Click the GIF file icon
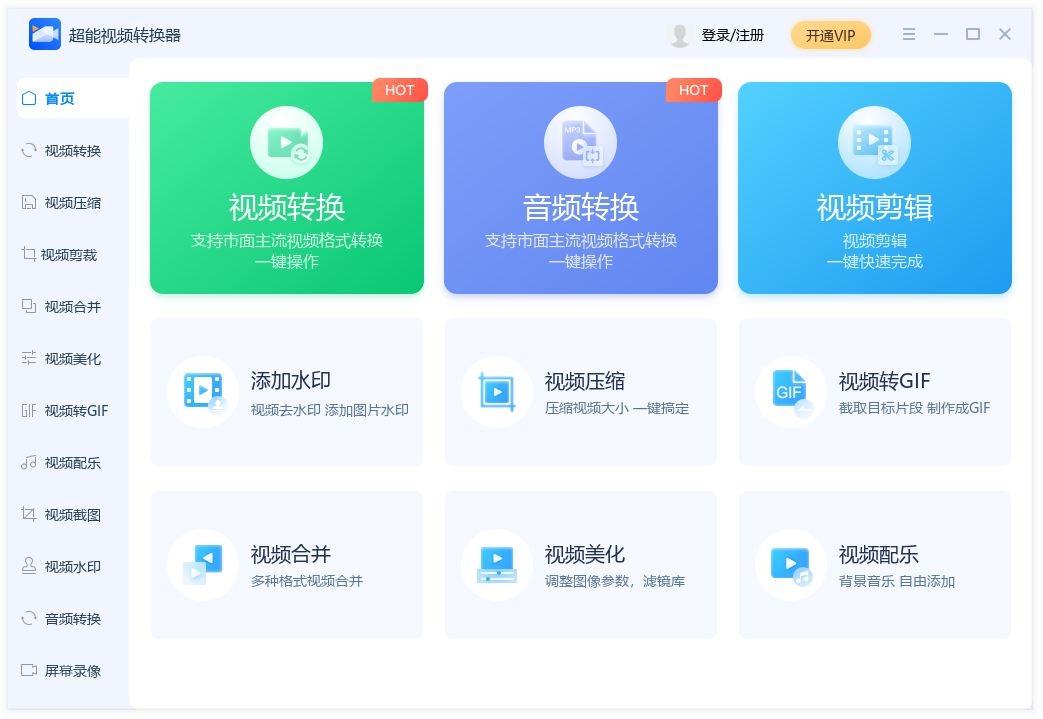This screenshot has height=719, width=1043. coord(791,392)
